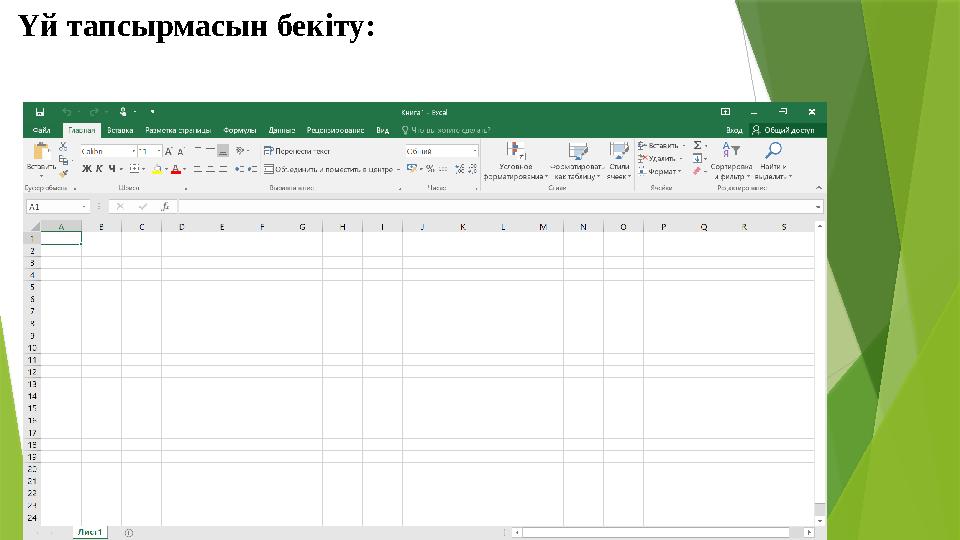960x540 pixels.
Task: Open the Calibri font name dropdown
Action: [x=133, y=151]
